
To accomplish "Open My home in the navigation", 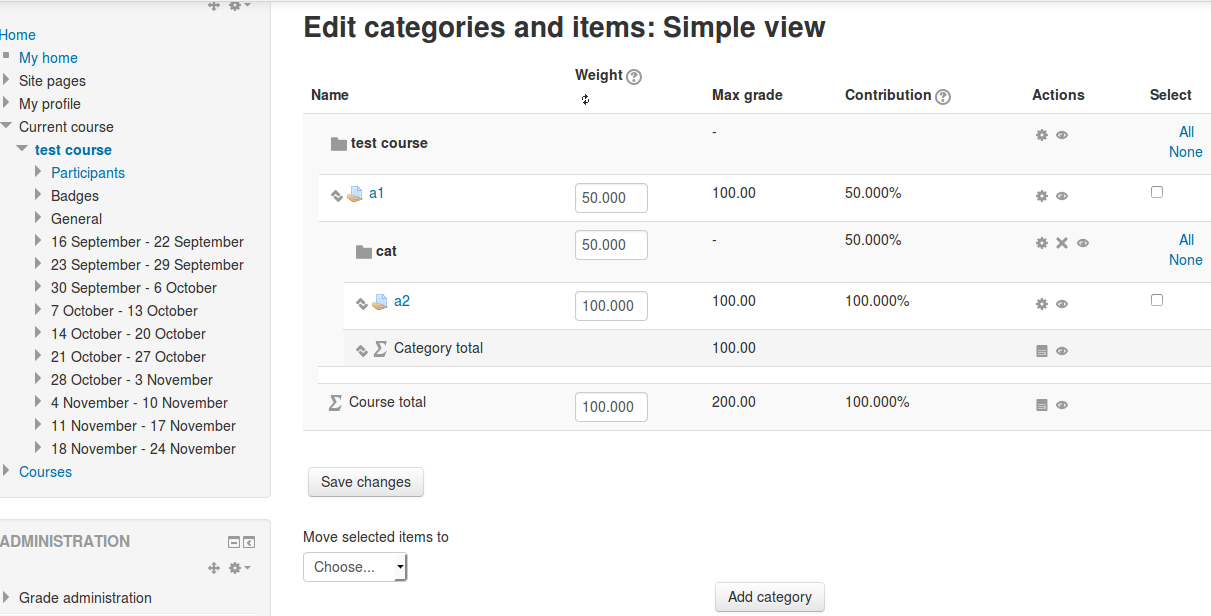I will click(x=48, y=58).
